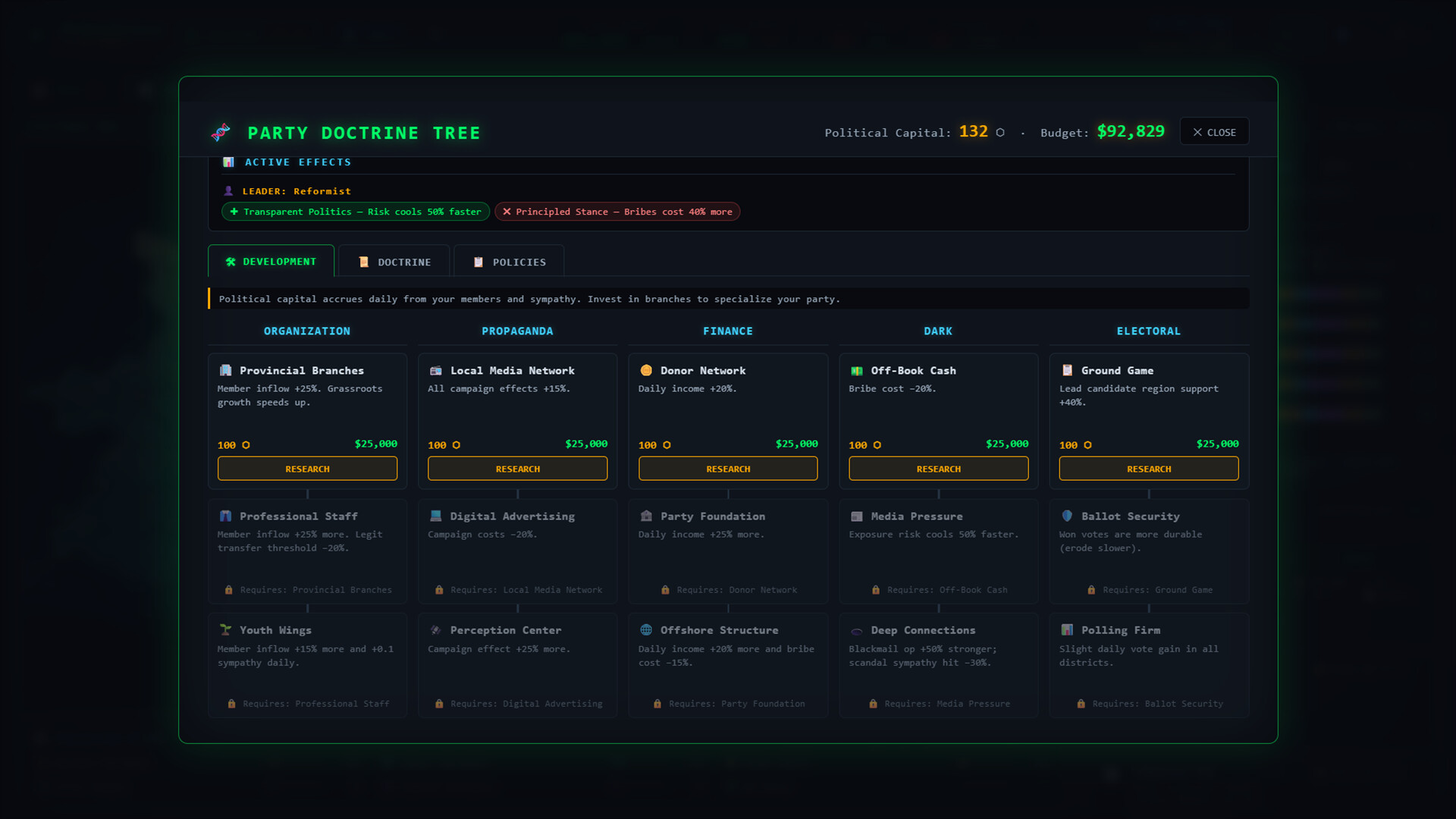The image size is (1456, 819).
Task: Click the Perception Center card title
Action: [506, 630]
